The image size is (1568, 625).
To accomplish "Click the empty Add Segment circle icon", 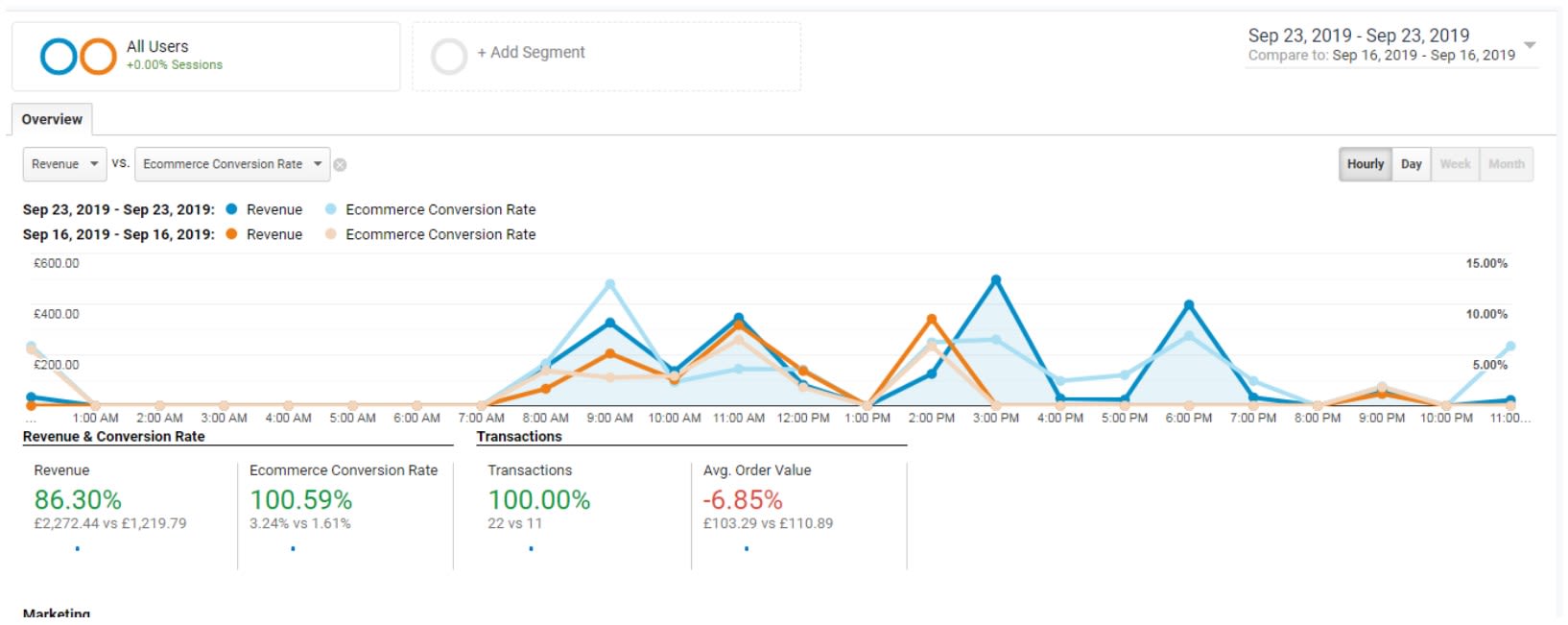I will pyautogui.click(x=449, y=57).
